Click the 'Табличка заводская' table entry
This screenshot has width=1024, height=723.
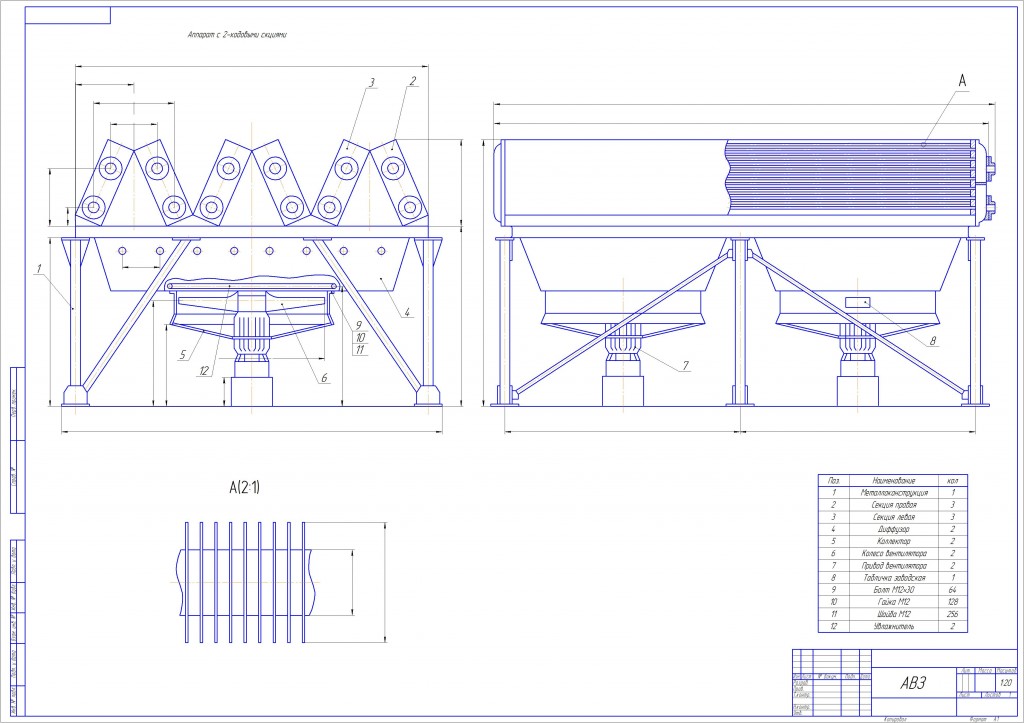(x=893, y=577)
